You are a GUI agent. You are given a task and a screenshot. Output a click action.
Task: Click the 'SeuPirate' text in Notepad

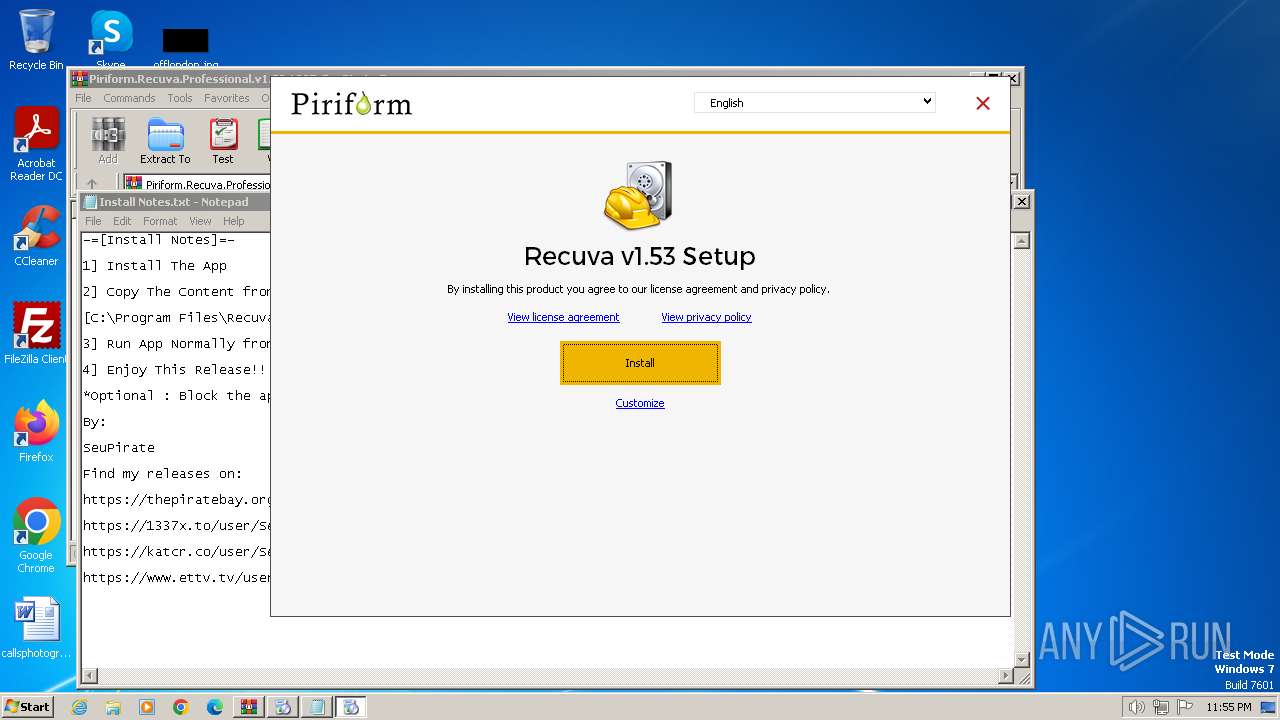click(x=119, y=448)
